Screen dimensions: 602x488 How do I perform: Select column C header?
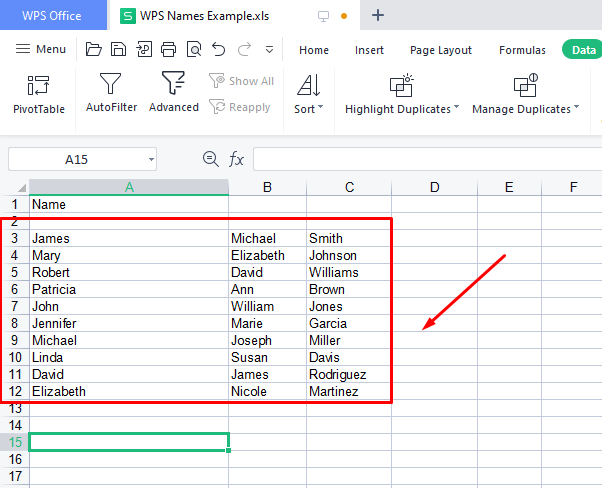(349, 187)
